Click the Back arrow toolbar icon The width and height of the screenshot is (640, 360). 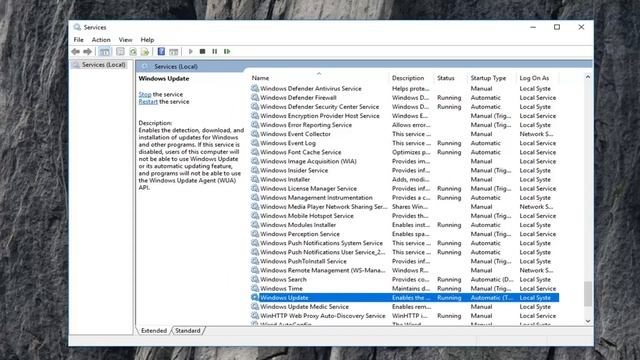(76, 51)
